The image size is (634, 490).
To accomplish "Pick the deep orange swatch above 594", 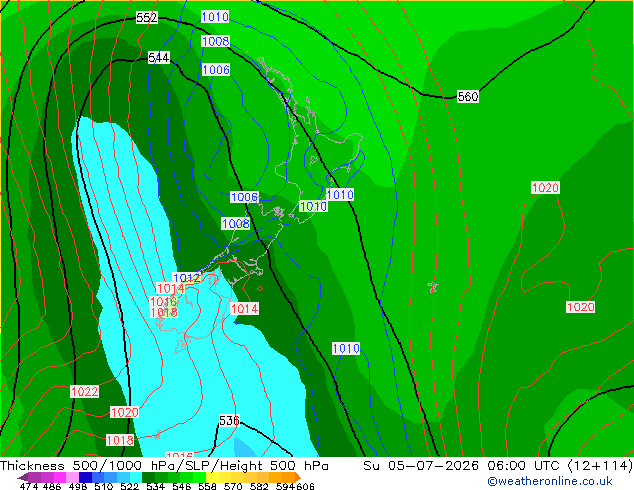I will (x=288, y=477).
